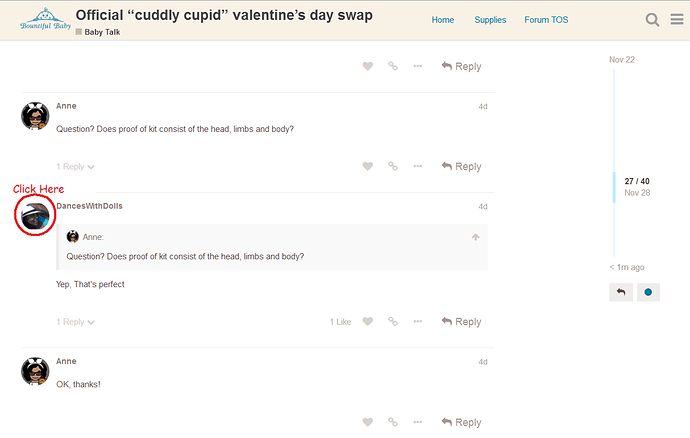Reply to Anne's 'OK, thanks!' post
The height and width of the screenshot is (438, 690).
(461, 422)
